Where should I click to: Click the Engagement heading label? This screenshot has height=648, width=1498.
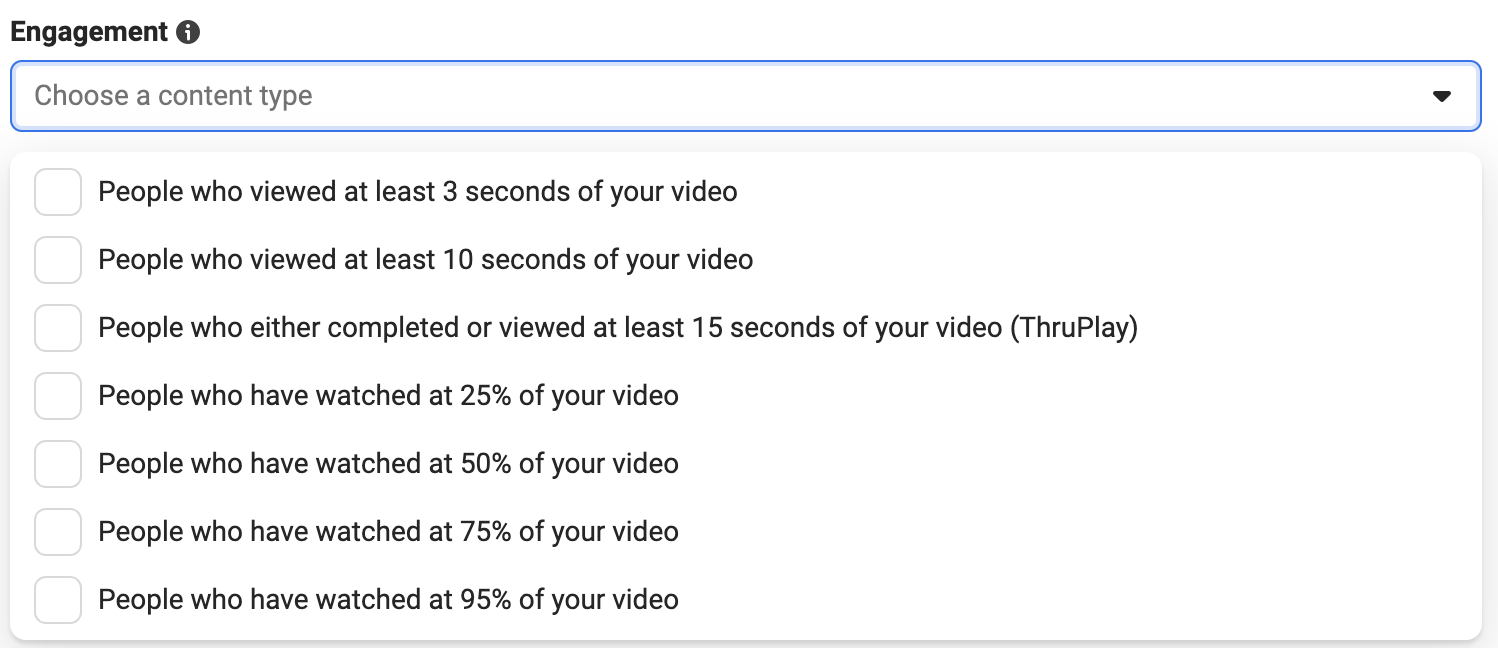(x=89, y=32)
